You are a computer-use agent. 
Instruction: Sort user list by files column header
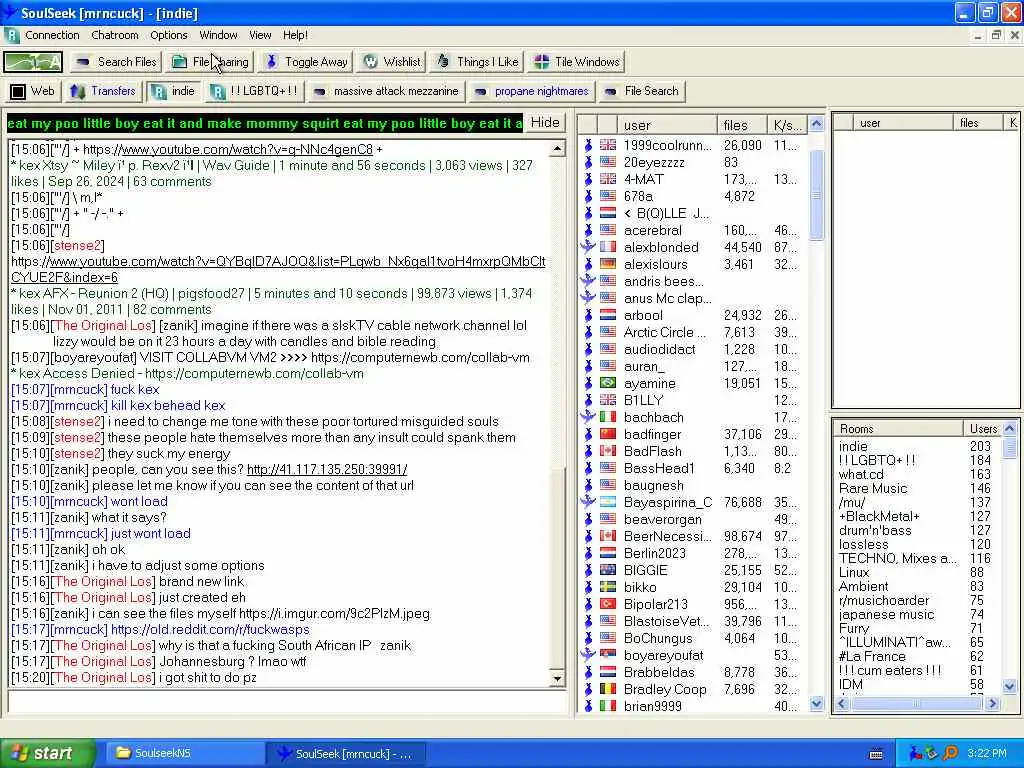[741, 125]
